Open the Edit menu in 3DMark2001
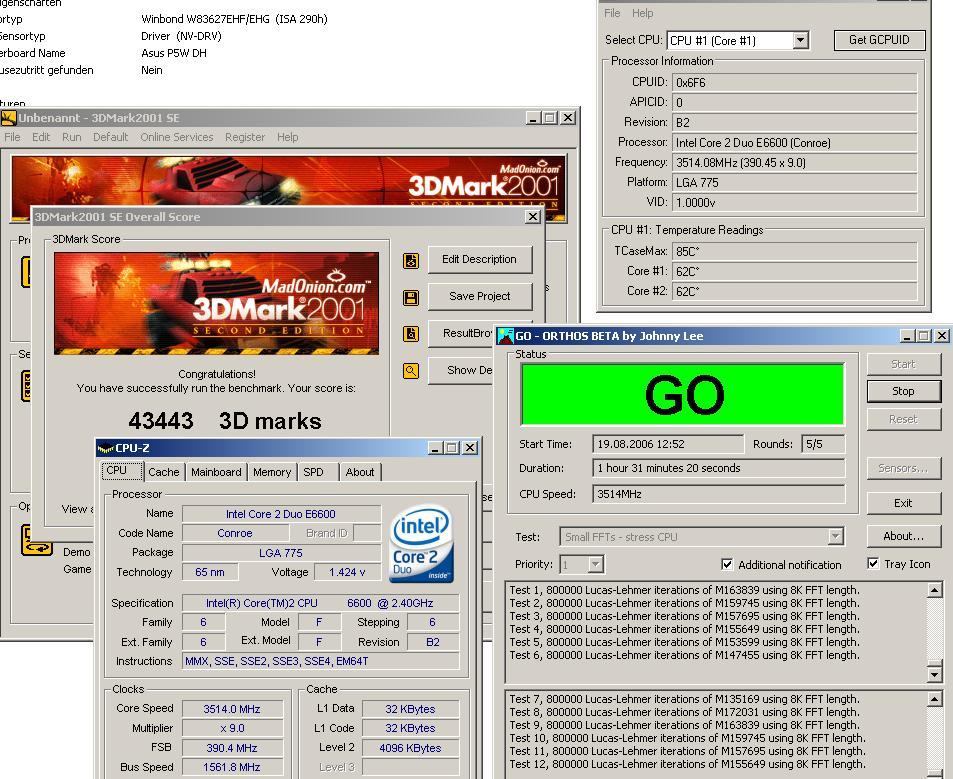The height and width of the screenshot is (779, 953). (41, 137)
